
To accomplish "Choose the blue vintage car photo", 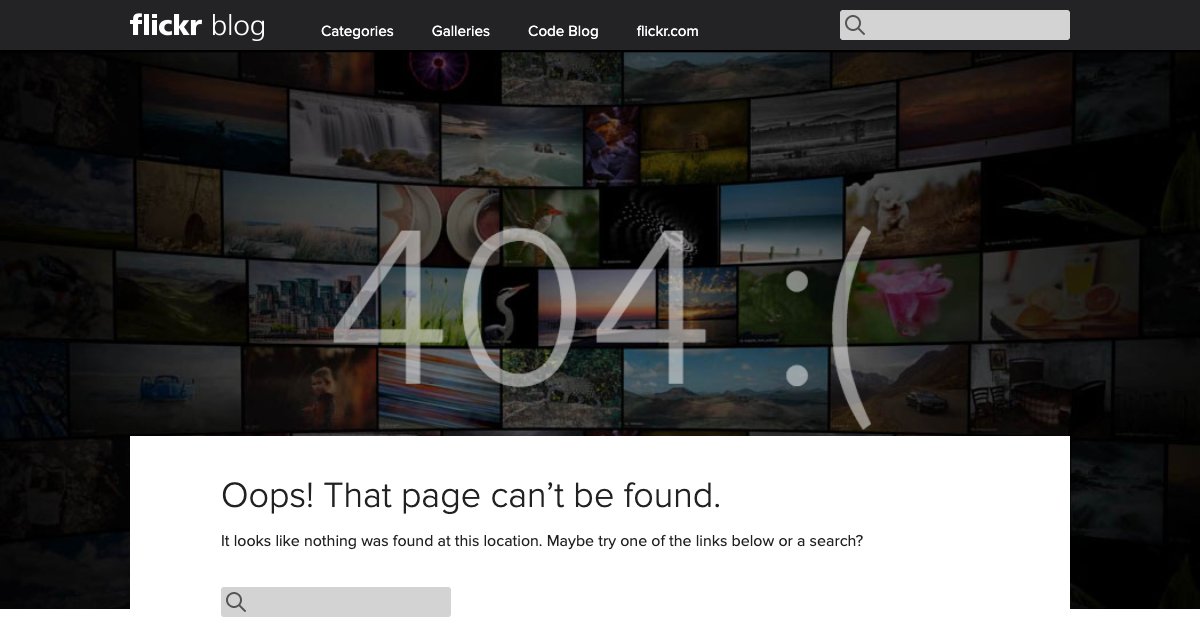I will pyautogui.click(x=160, y=385).
